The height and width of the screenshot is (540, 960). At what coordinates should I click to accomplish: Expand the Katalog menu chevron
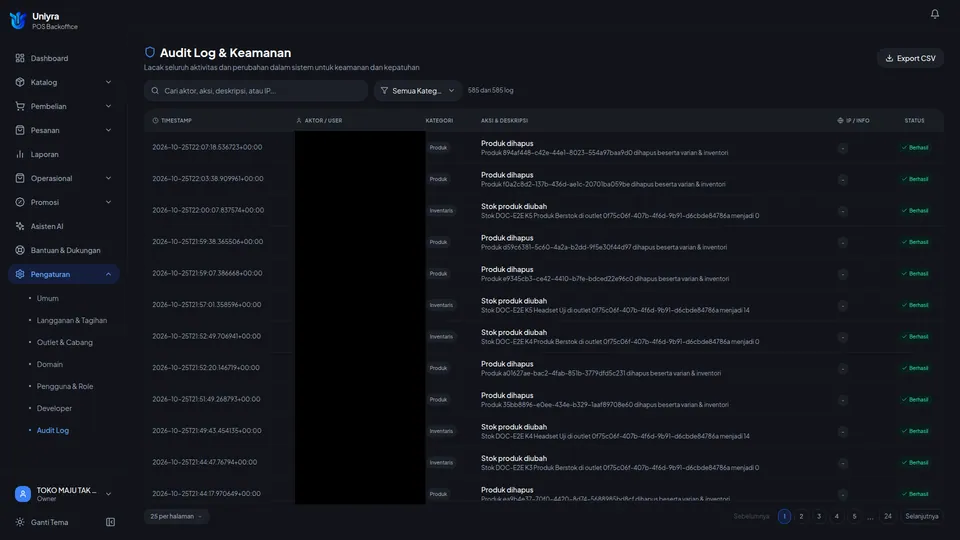(x=108, y=82)
